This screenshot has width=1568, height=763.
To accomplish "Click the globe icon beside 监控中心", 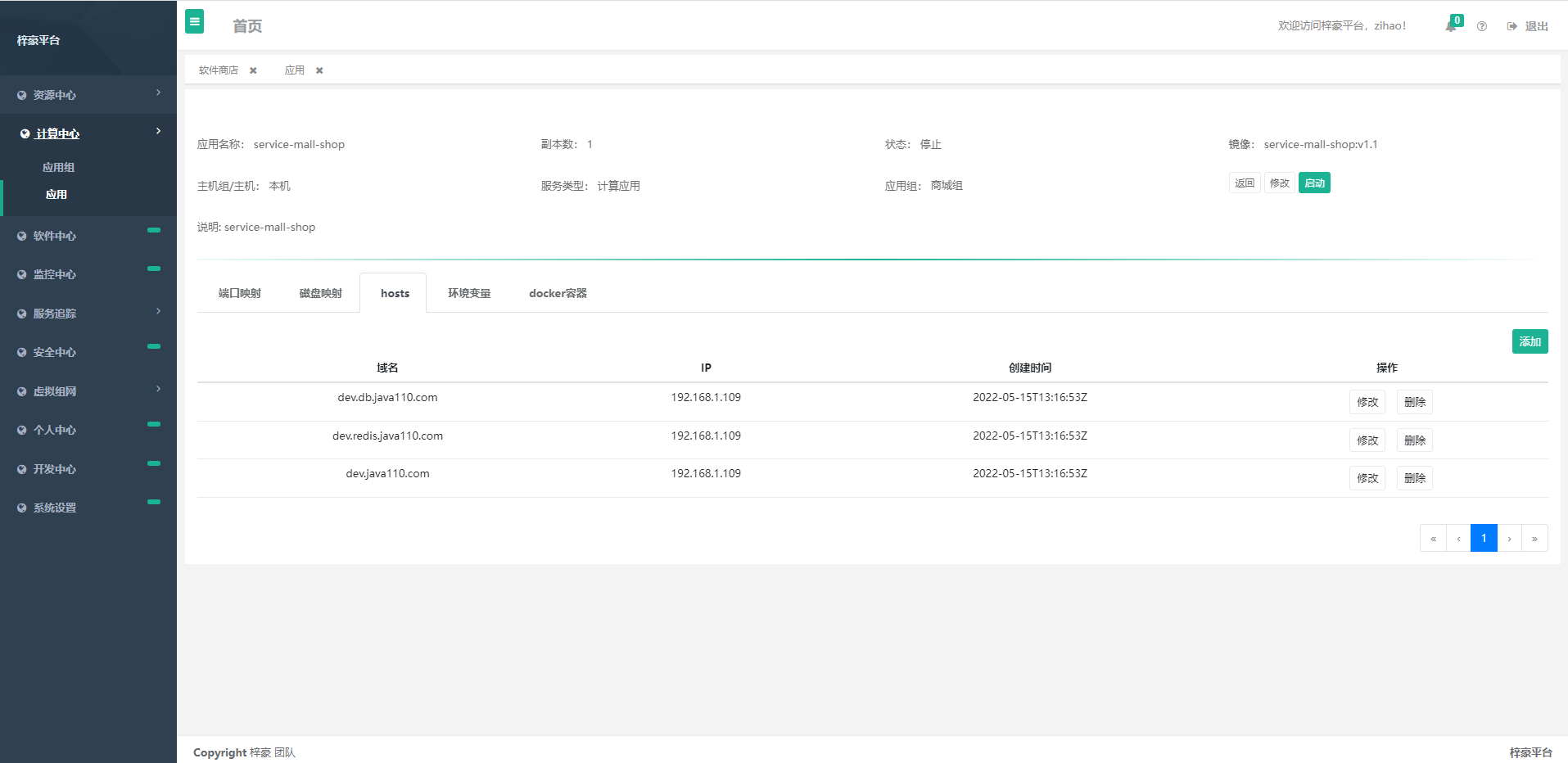I will 22,274.
